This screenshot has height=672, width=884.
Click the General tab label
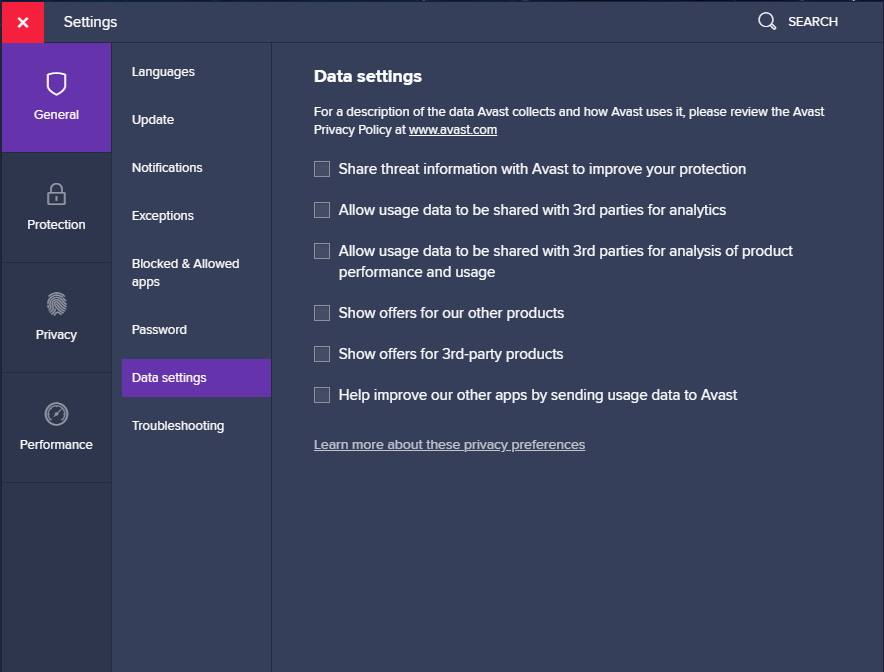coord(56,114)
